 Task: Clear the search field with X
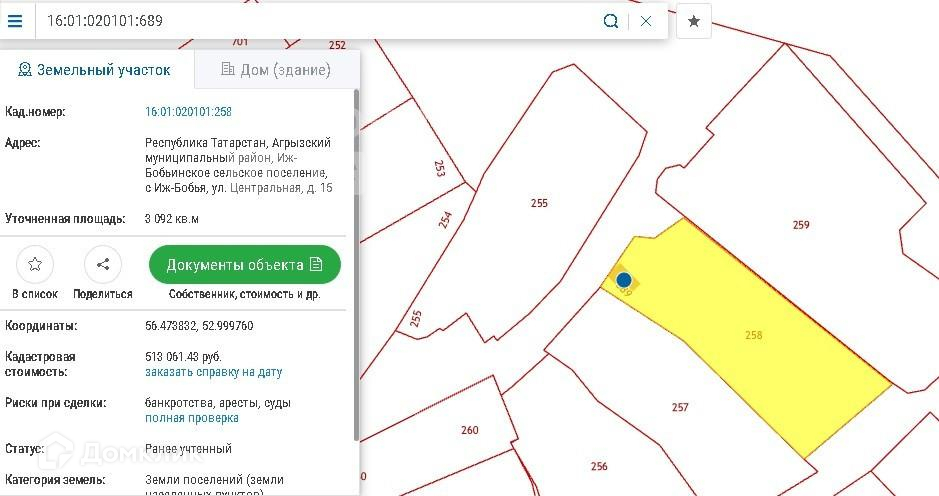coord(646,21)
